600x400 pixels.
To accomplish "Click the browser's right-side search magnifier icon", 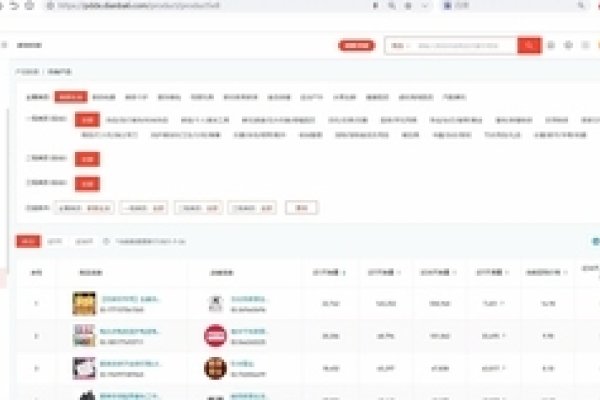I will pos(581,5).
